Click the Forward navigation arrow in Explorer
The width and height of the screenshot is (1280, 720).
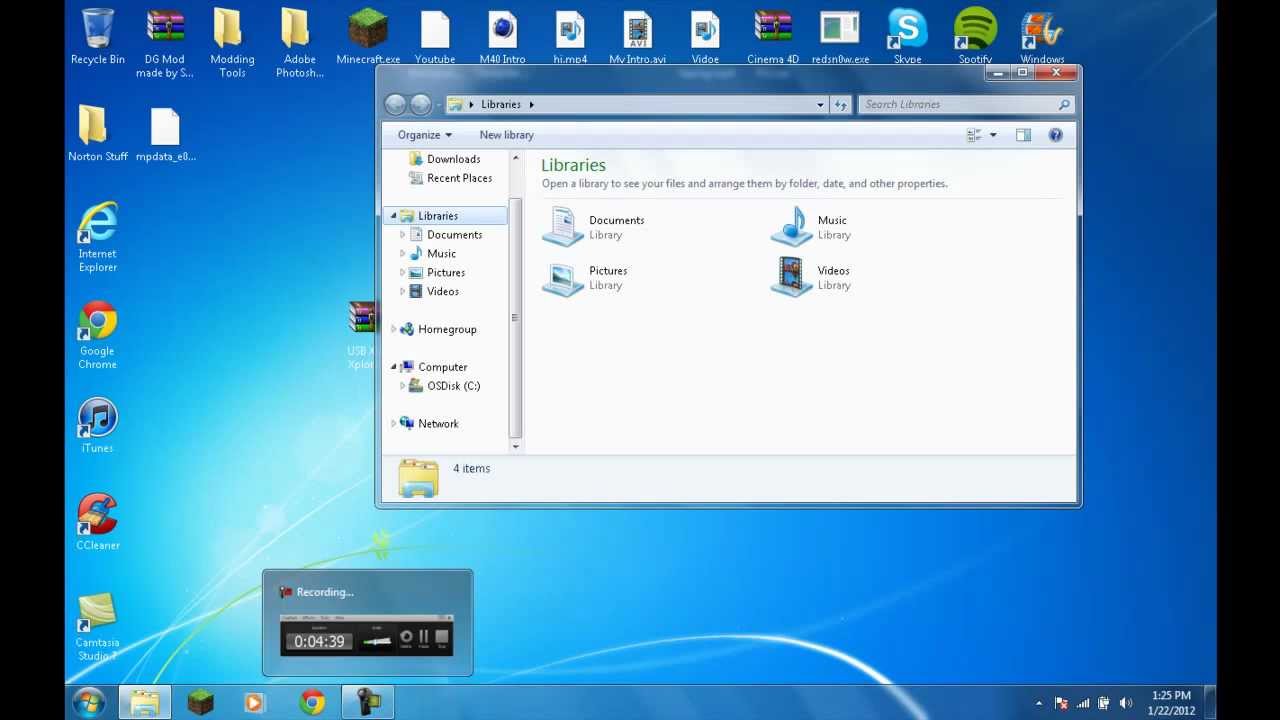[x=421, y=104]
